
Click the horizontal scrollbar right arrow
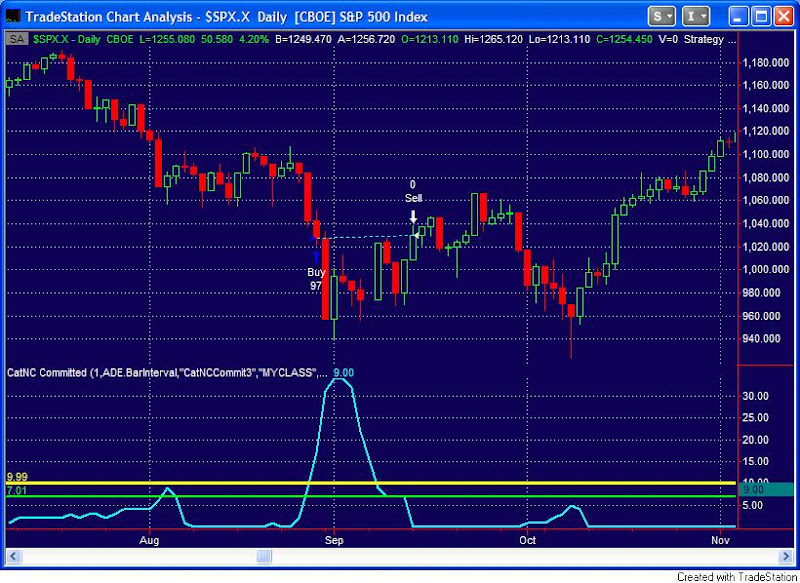tap(786, 557)
